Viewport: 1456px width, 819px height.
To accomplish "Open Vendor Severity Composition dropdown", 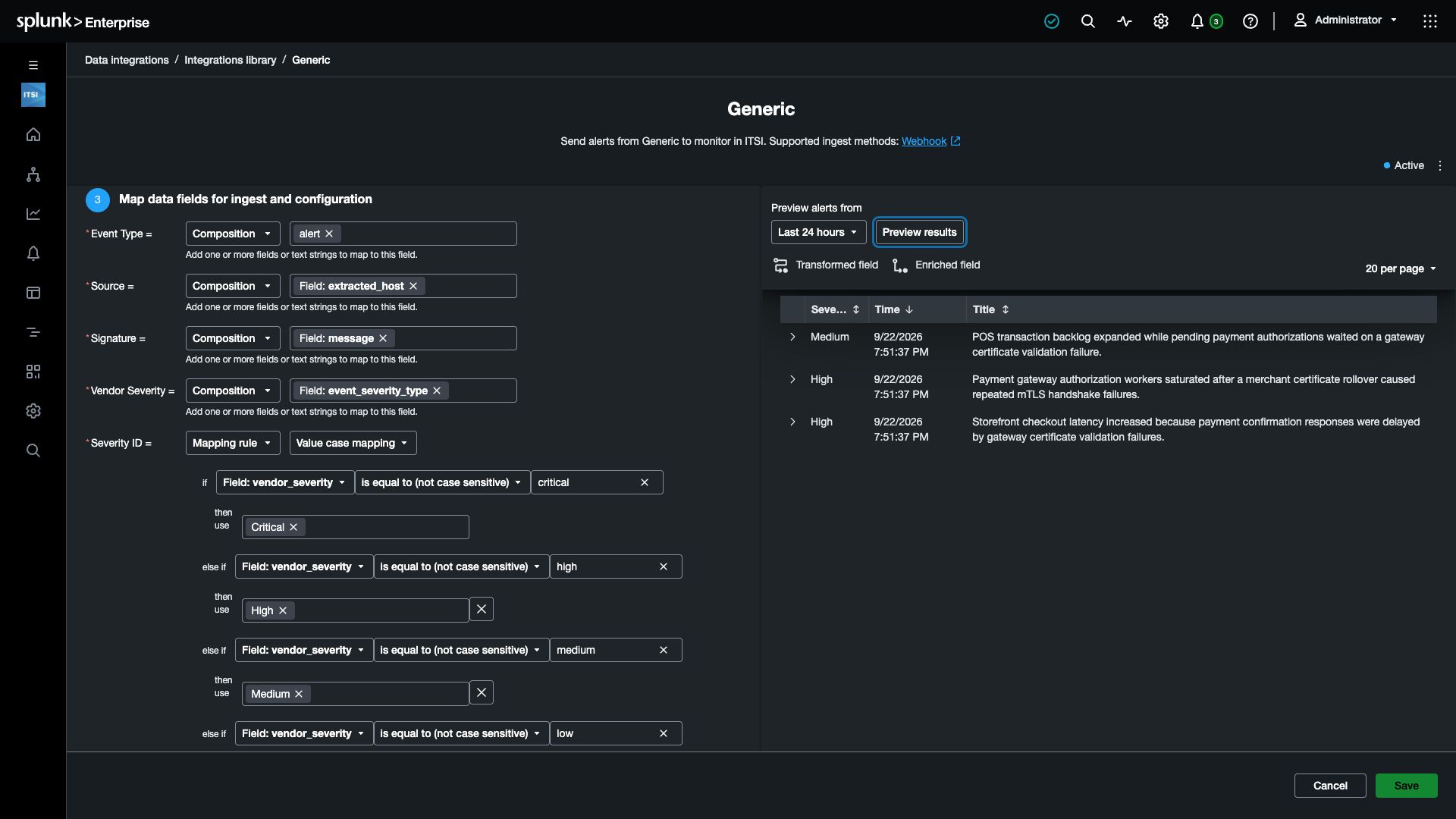I will [x=233, y=391].
